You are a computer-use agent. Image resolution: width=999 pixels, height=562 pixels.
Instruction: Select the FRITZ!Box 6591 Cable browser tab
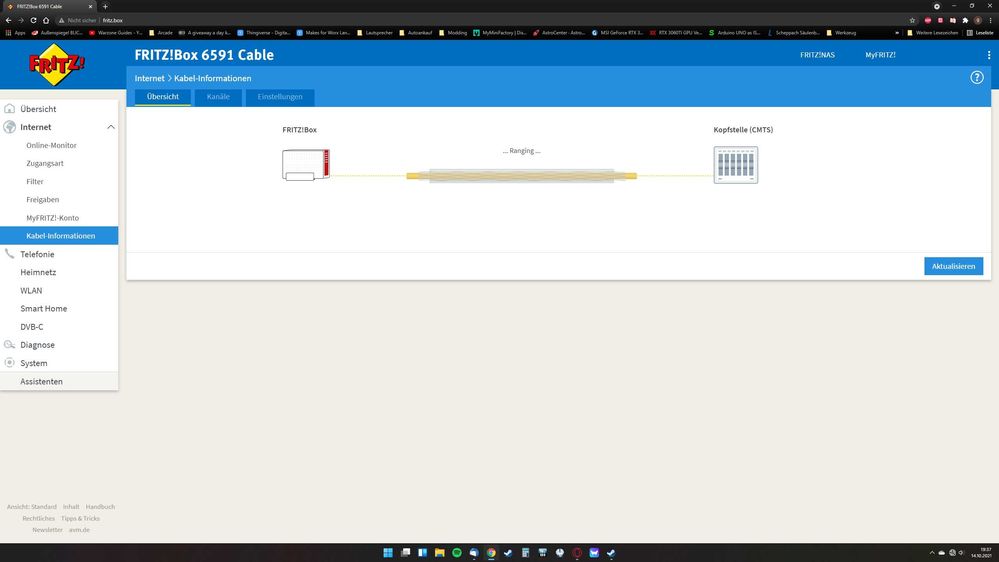point(48,6)
